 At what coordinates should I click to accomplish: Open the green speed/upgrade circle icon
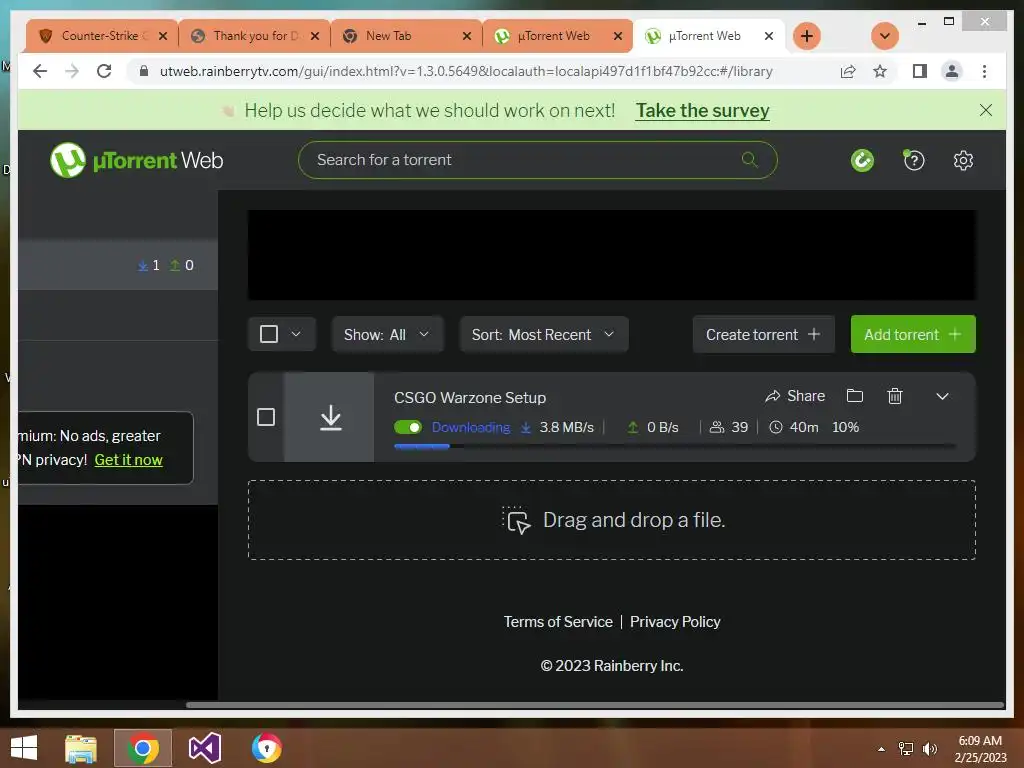click(x=862, y=160)
